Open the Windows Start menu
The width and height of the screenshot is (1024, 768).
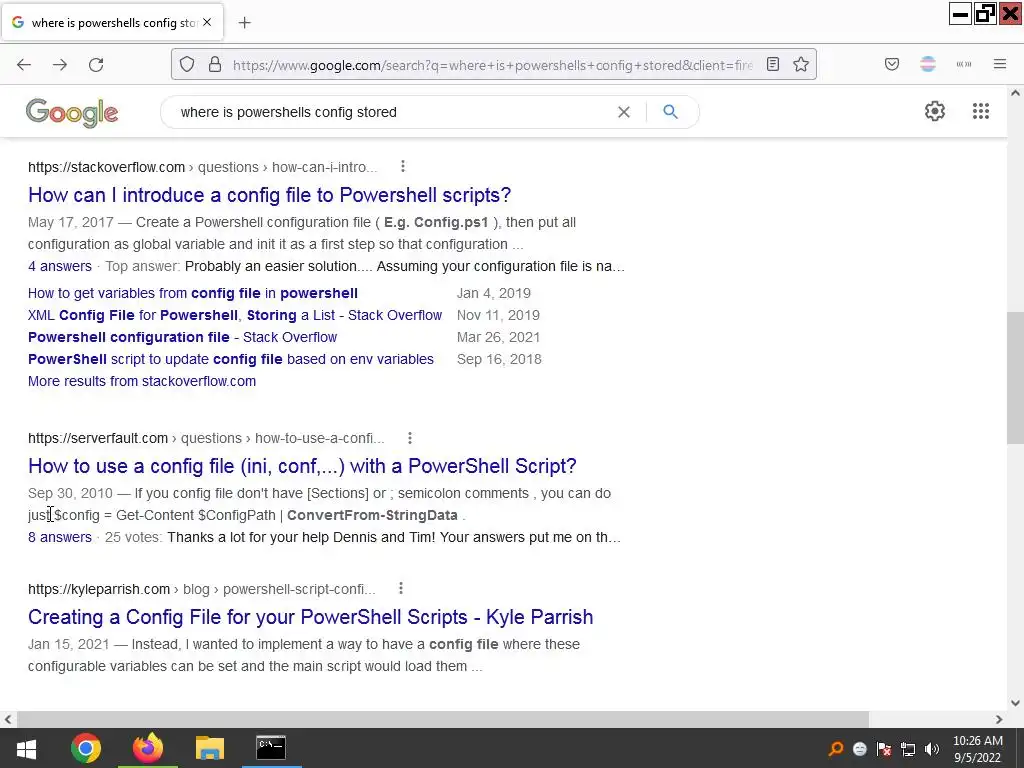[26, 748]
